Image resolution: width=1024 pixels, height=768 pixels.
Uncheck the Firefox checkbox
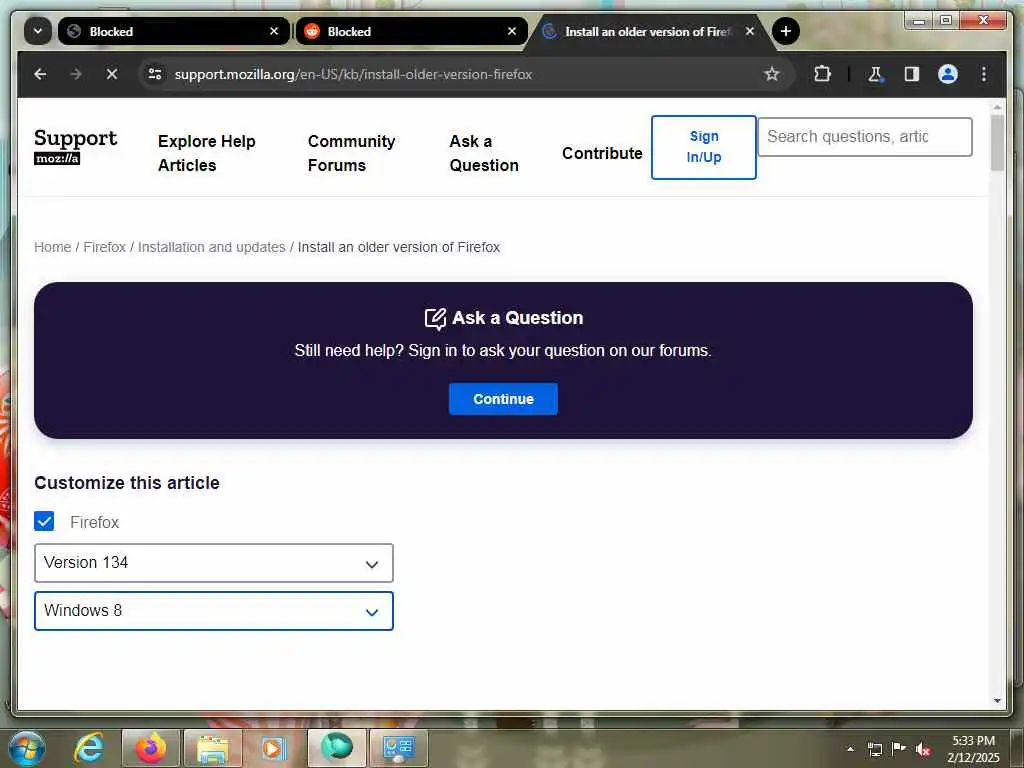(44, 521)
